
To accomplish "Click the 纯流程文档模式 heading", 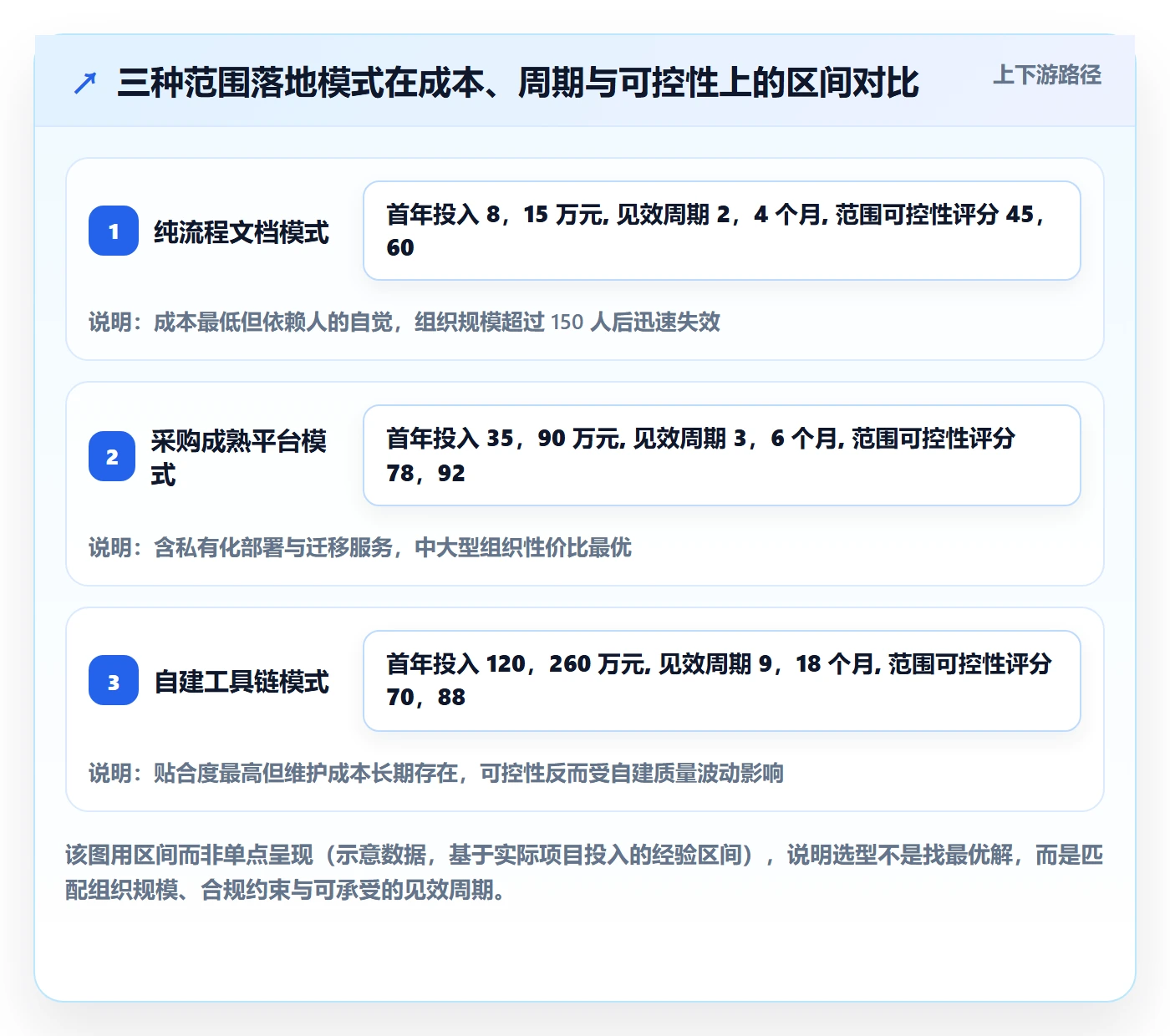I will (242, 231).
